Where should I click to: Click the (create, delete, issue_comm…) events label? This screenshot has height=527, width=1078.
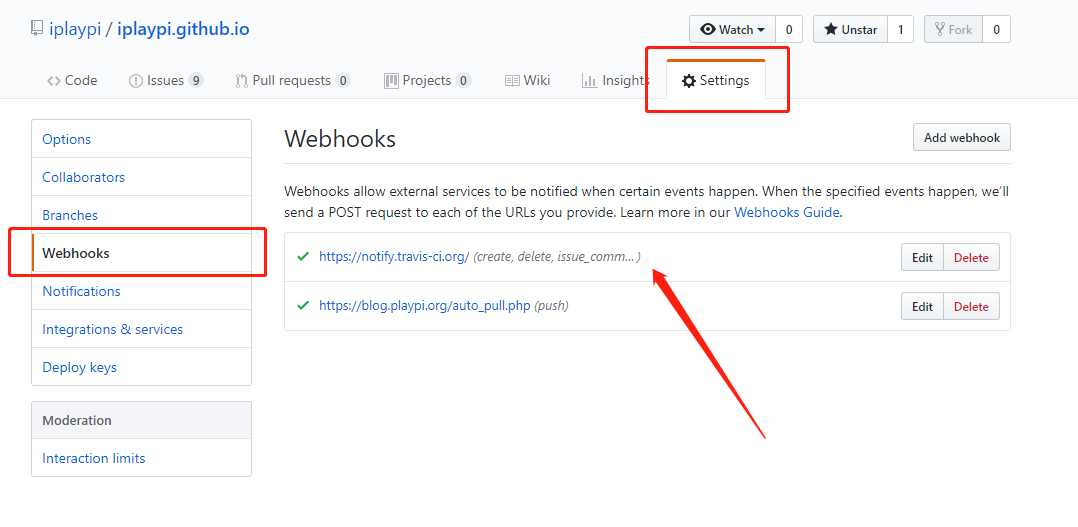tap(557, 257)
